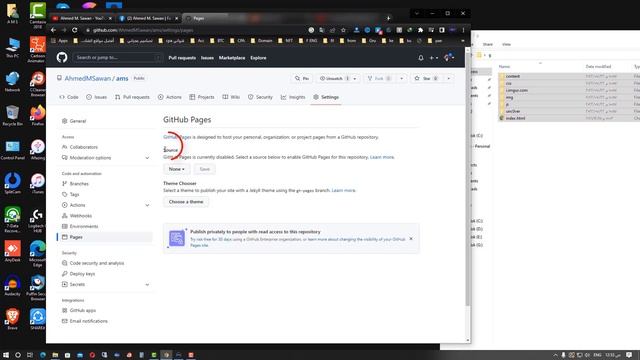Click the Choose a theme button
Screen dimensions: 640x360
(x=186, y=202)
